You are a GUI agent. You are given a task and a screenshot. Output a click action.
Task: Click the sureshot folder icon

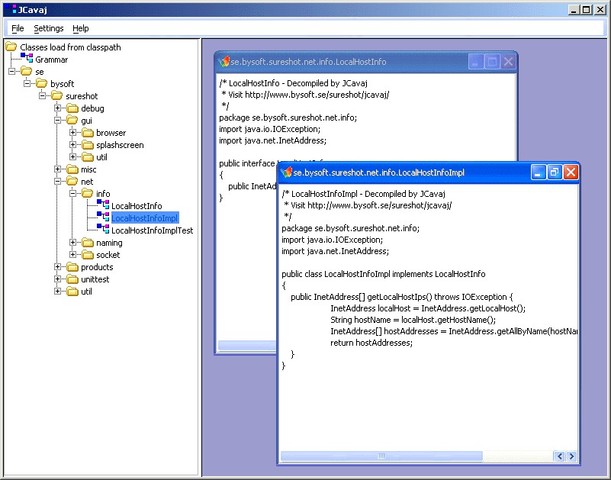(x=57, y=95)
